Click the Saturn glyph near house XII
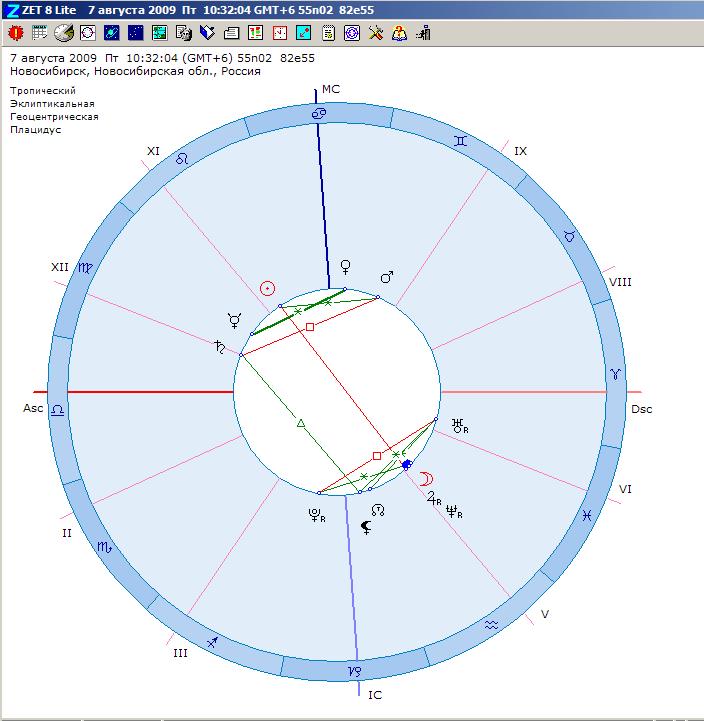This screenshot has height=721, width=704. tap(216, 348)
